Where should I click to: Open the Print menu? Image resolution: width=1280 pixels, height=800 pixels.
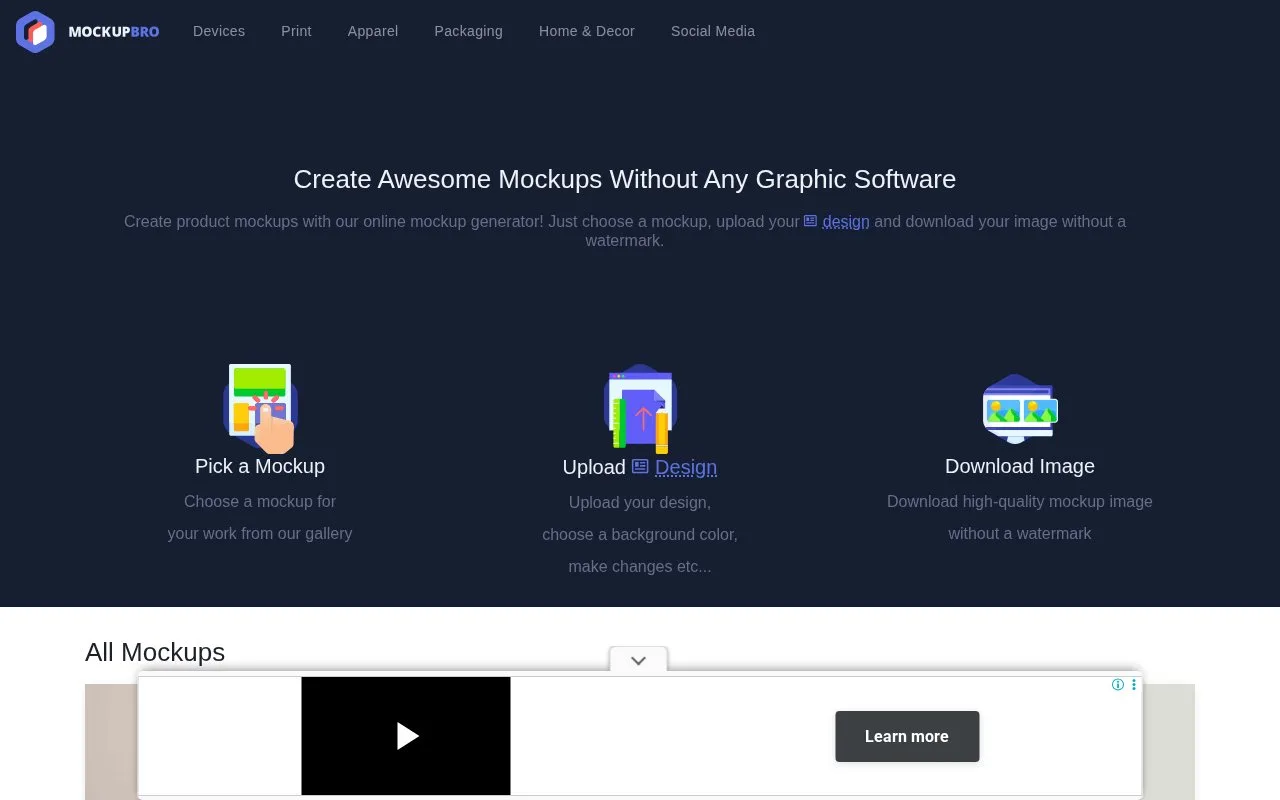point(296,31)
